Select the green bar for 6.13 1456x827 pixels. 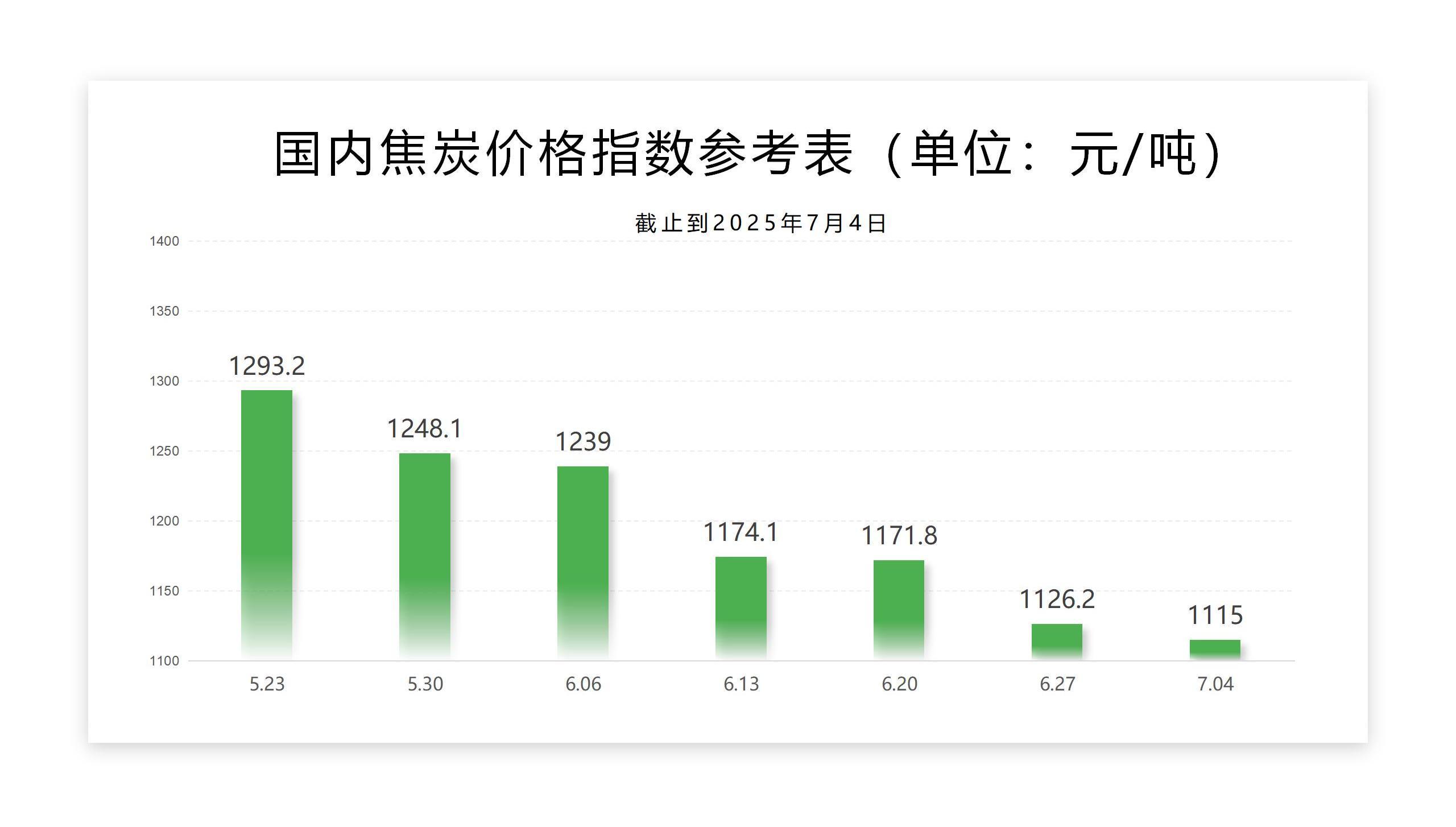click(741, 609)
